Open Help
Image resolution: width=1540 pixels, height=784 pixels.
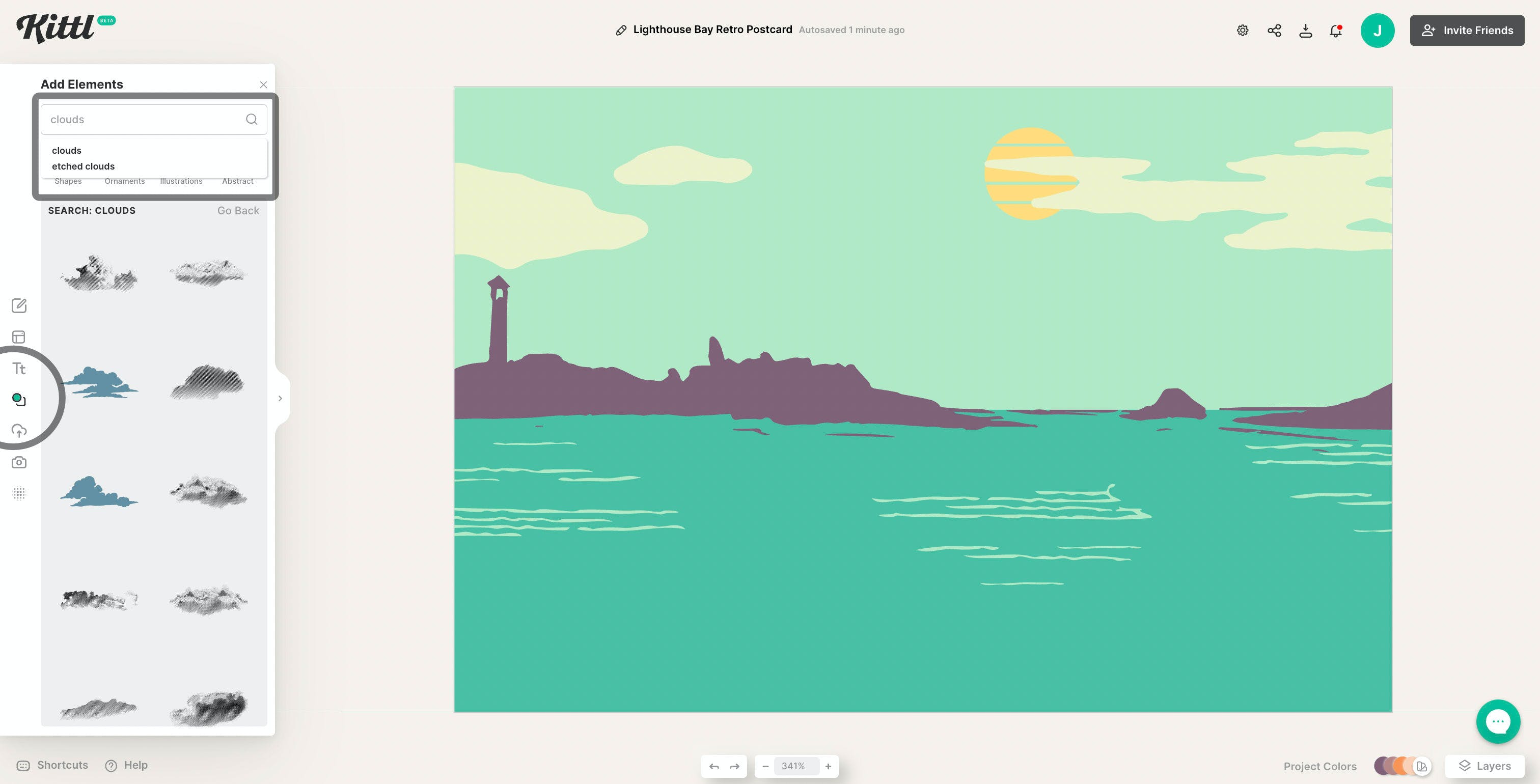[126, 765]
